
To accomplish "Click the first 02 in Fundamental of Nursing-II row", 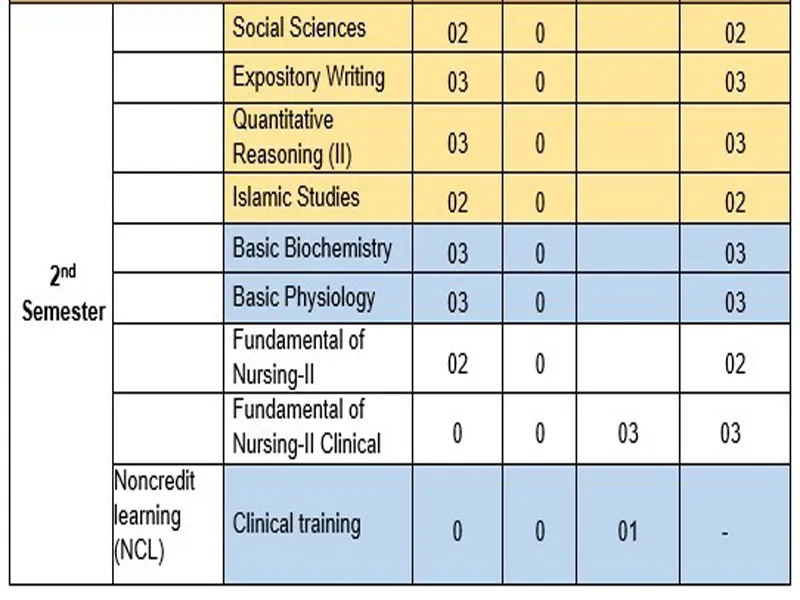I will coord(457,363).
